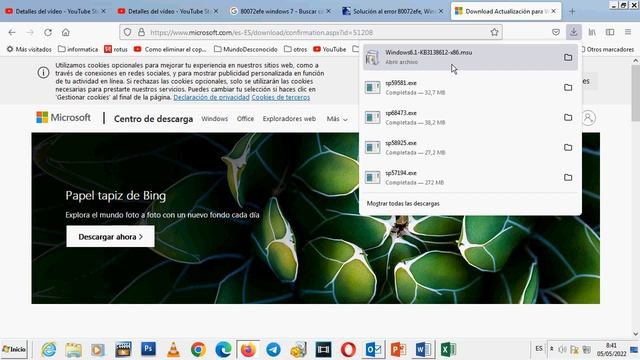Toggle the Firefox sidebar

pyautogui.click(x=610, y=32)
